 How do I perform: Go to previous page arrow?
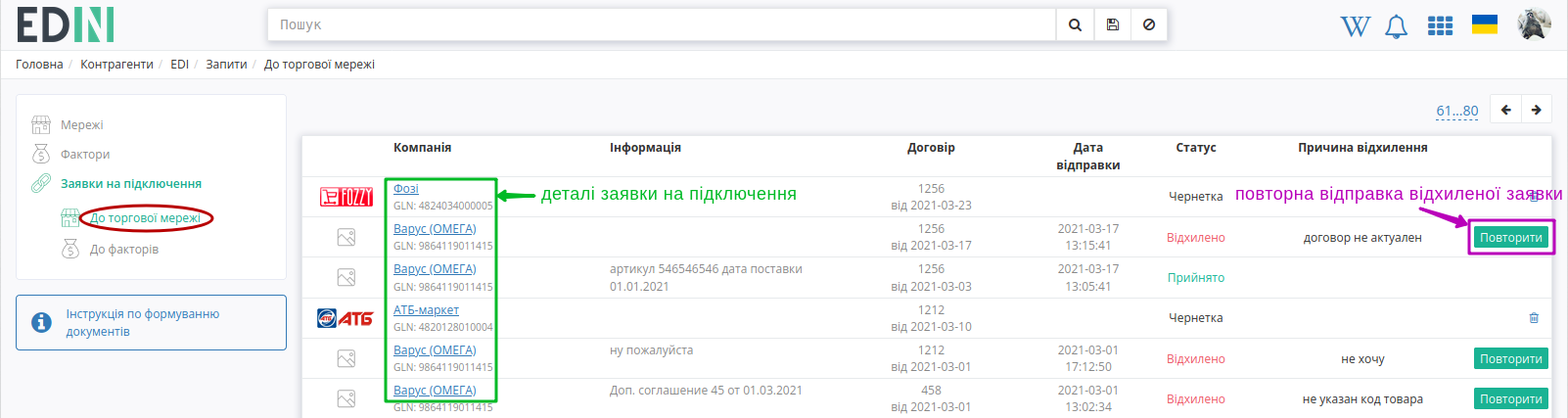(1506, 110)
